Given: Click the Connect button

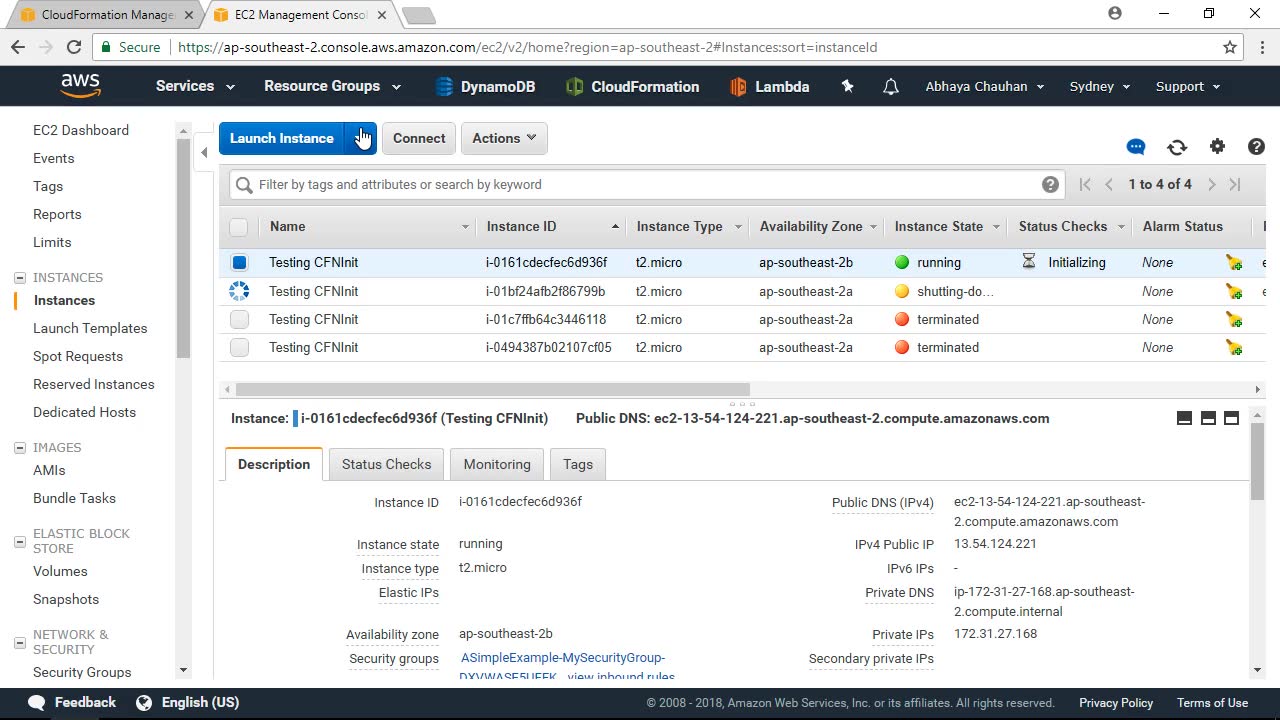Looking at the screenshot, I should [419, 138].
